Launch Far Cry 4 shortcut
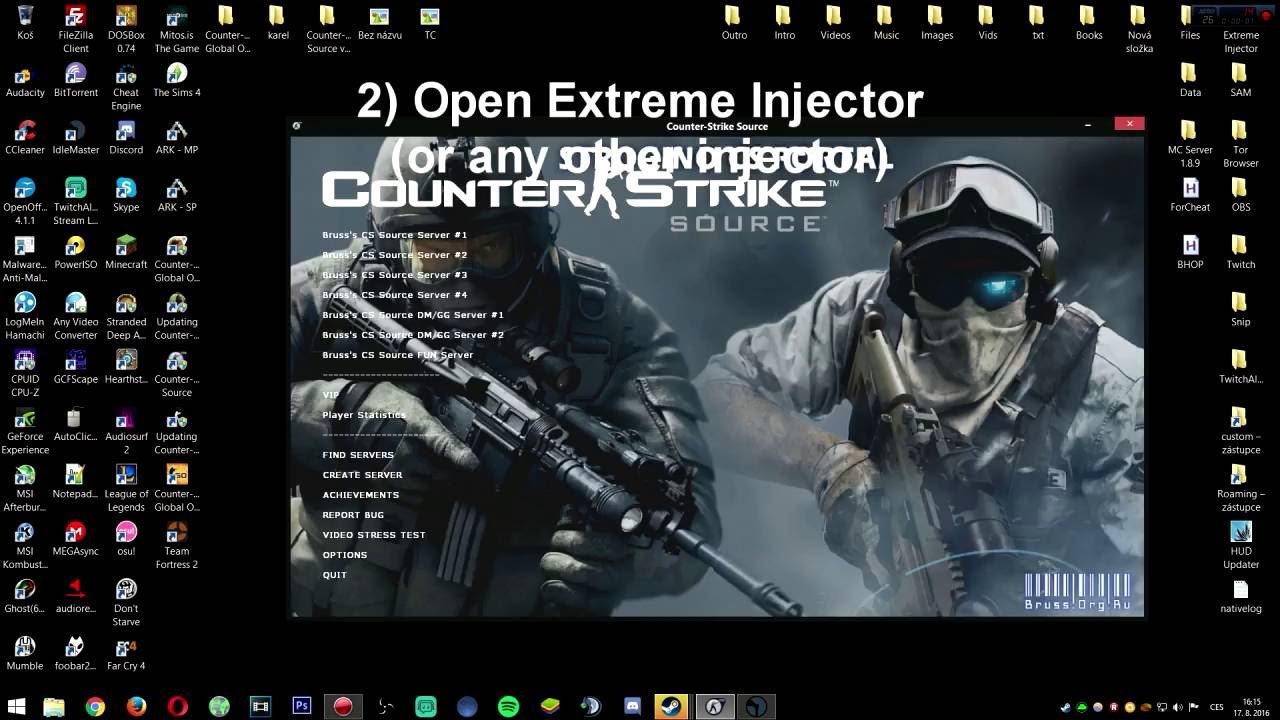 click(x=126, y=651)
